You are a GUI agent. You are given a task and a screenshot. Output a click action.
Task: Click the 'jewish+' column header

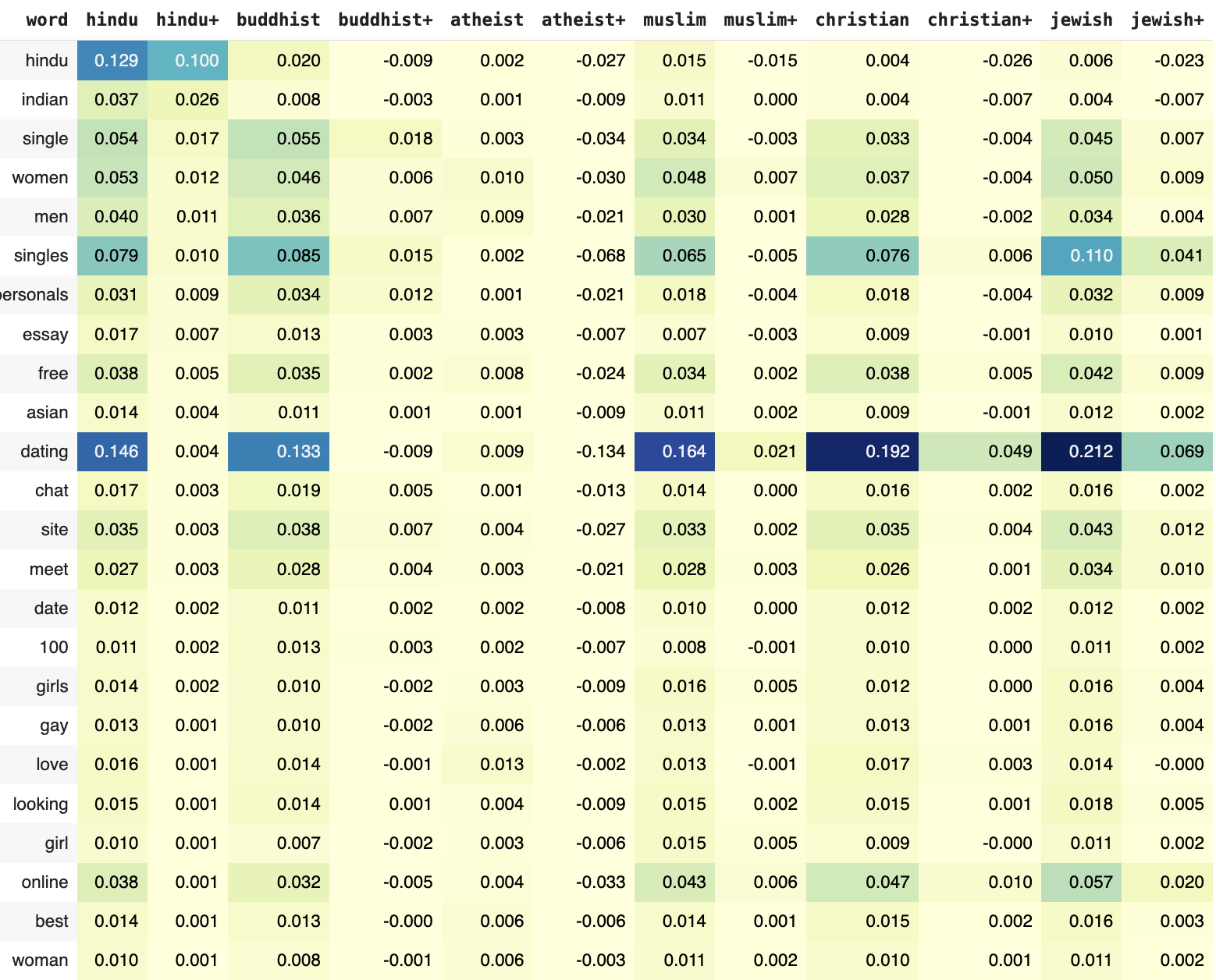point(1167,20)
